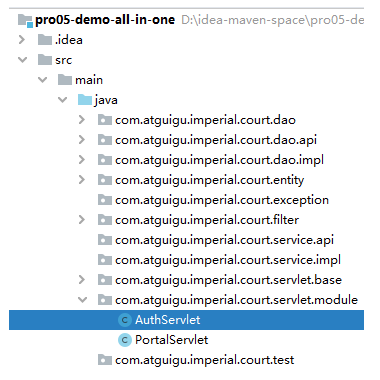Click the .idea folder icon
This screenshot has height=380, width=380.
(45, 40)
